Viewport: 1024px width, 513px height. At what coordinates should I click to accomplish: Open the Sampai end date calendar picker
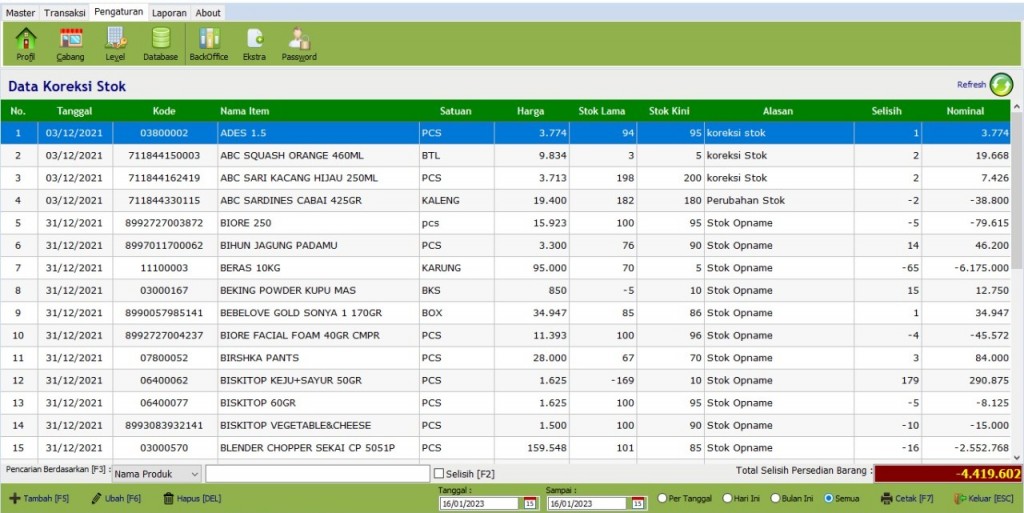coord(638,503)
